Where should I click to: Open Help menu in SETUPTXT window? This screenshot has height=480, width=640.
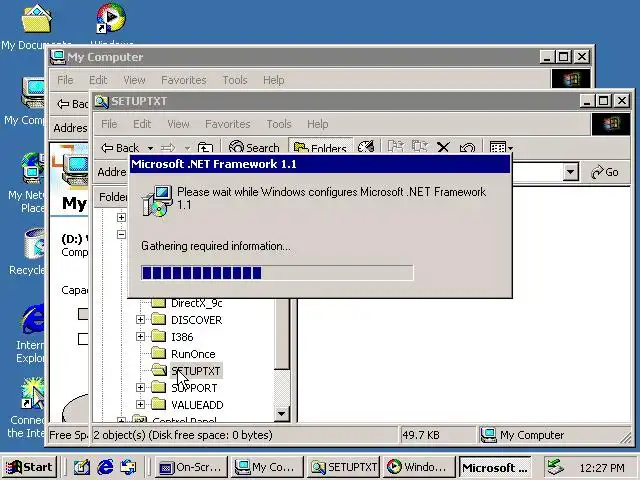coord(318,124)
